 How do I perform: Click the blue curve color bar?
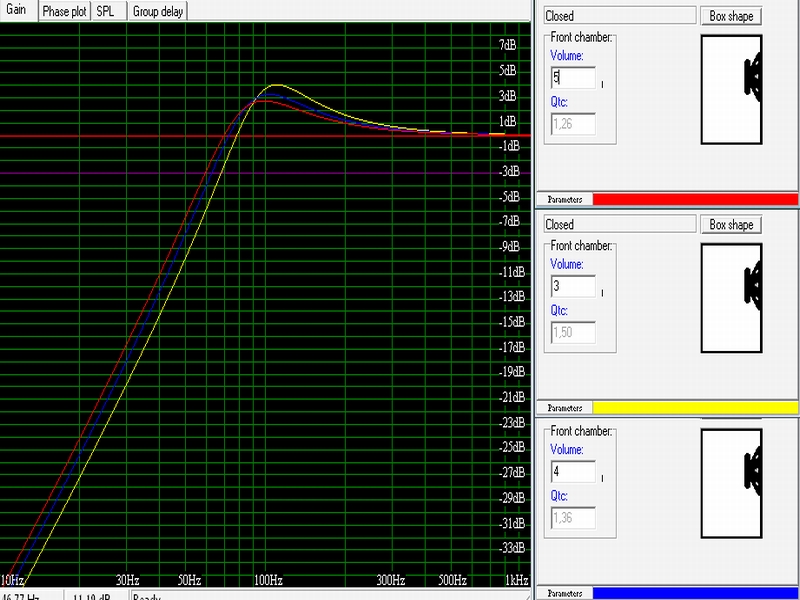coord(695,593)
